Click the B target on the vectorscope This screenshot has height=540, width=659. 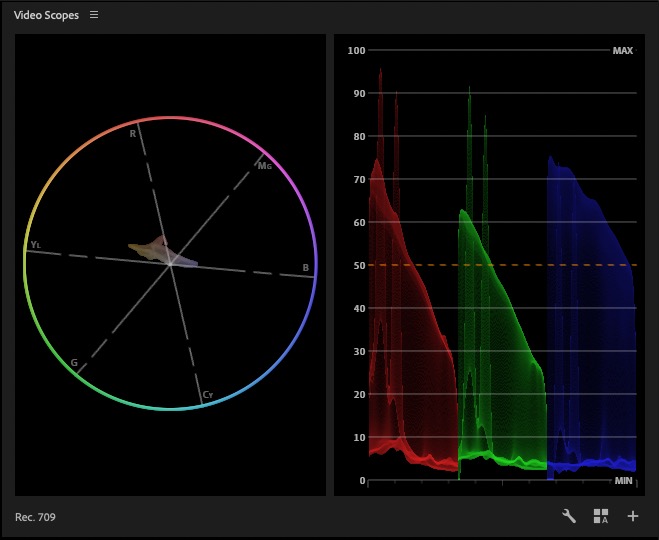click(306, 268)
